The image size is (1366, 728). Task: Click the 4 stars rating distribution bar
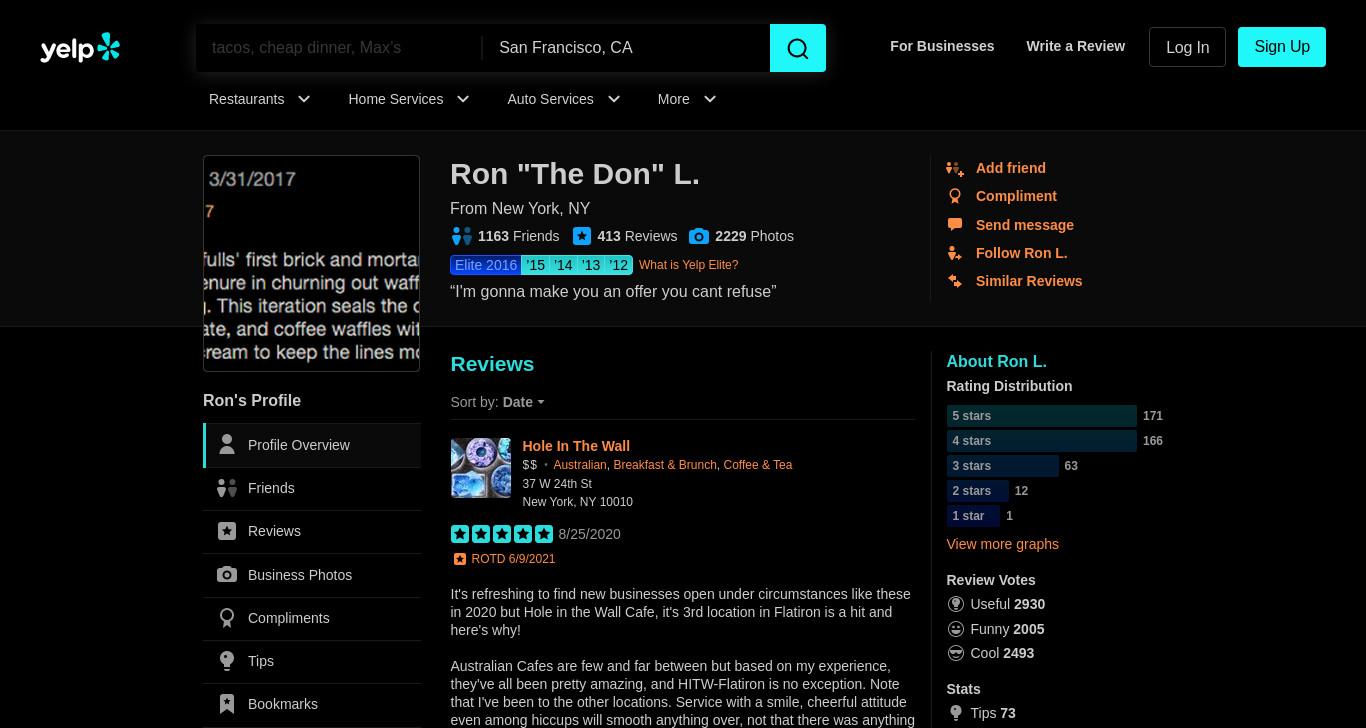click(1042, 441)
